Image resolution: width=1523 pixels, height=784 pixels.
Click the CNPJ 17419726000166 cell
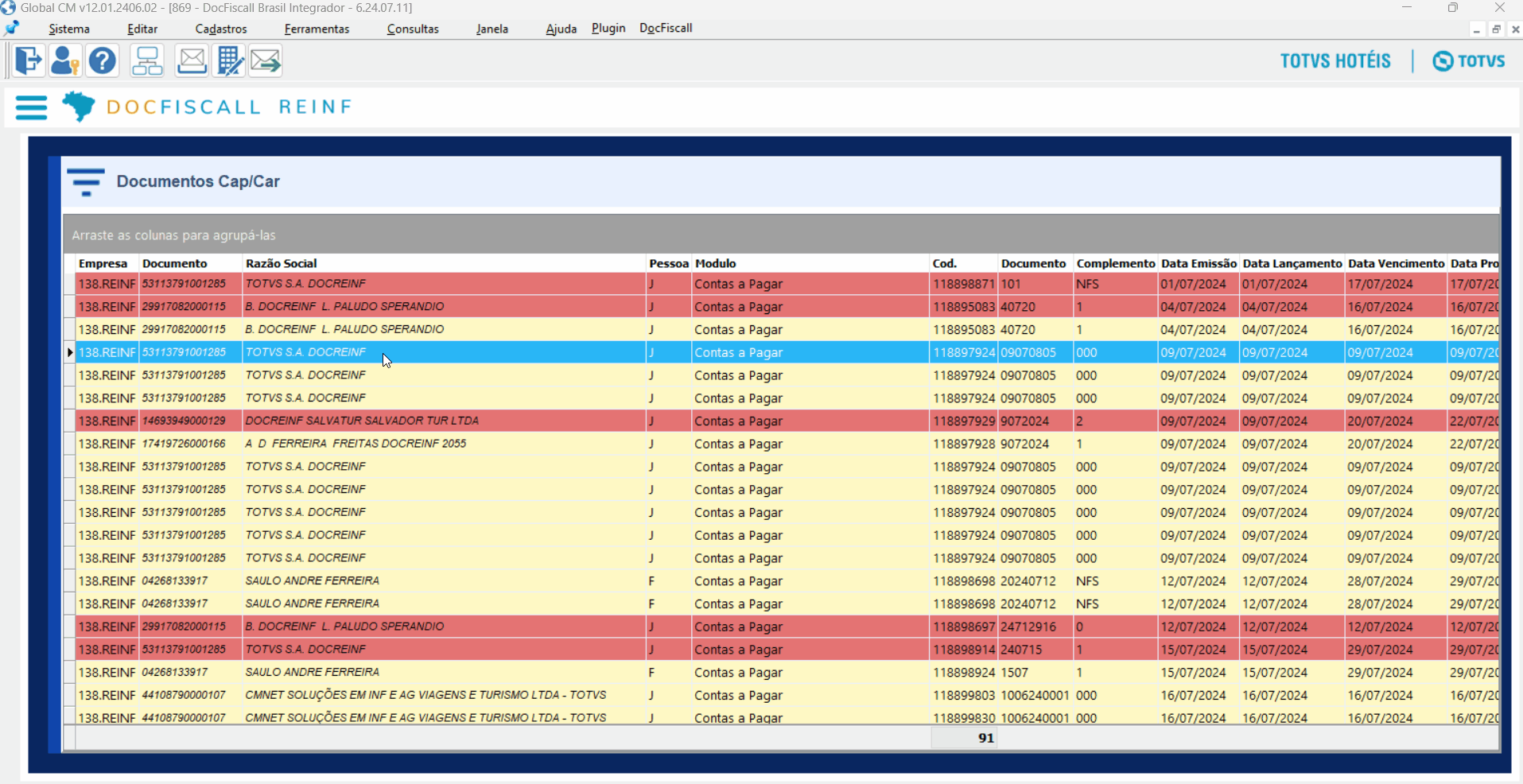[191, 444]
